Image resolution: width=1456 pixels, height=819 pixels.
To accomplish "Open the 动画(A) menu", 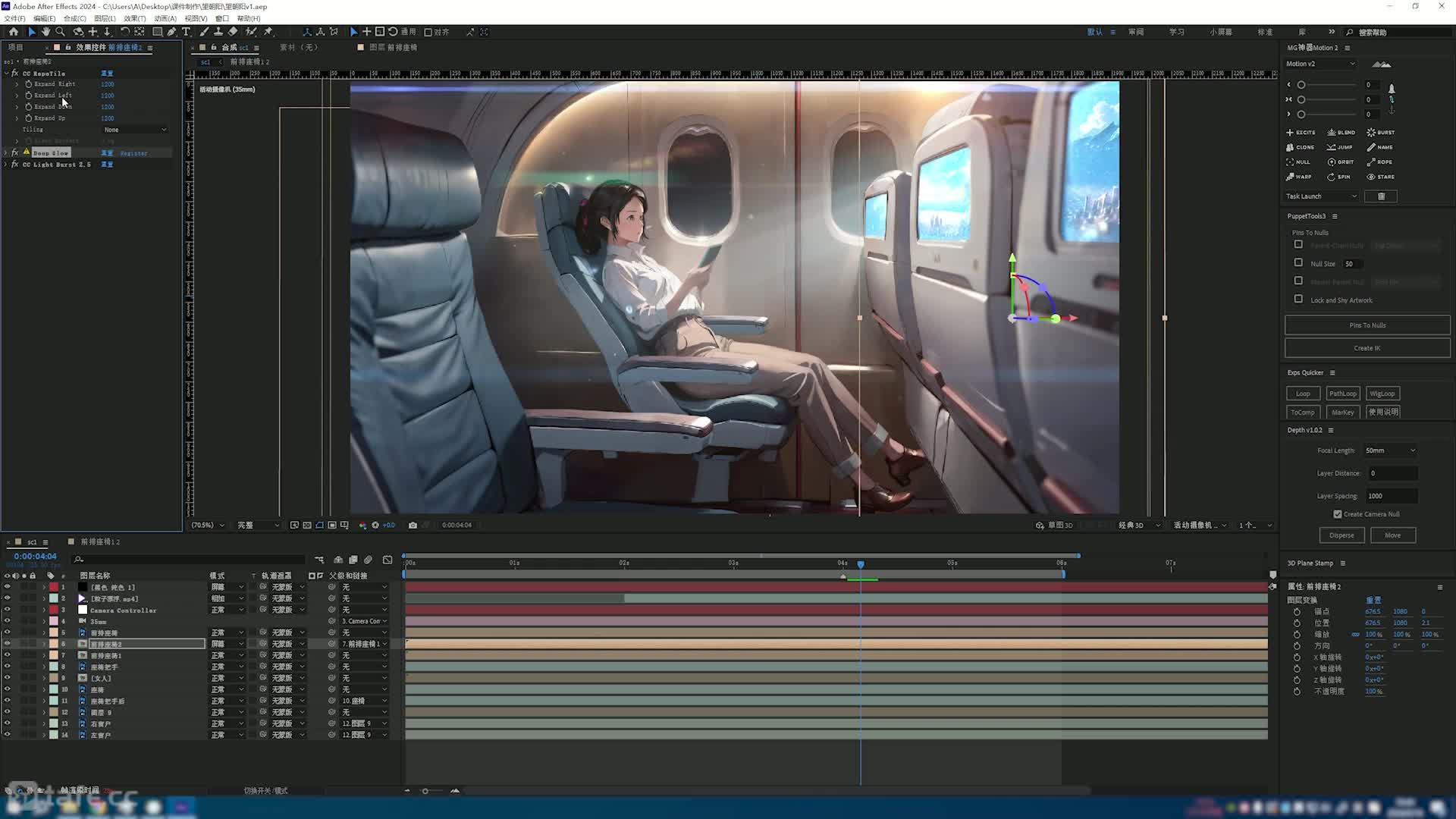I will coord(165,18).
